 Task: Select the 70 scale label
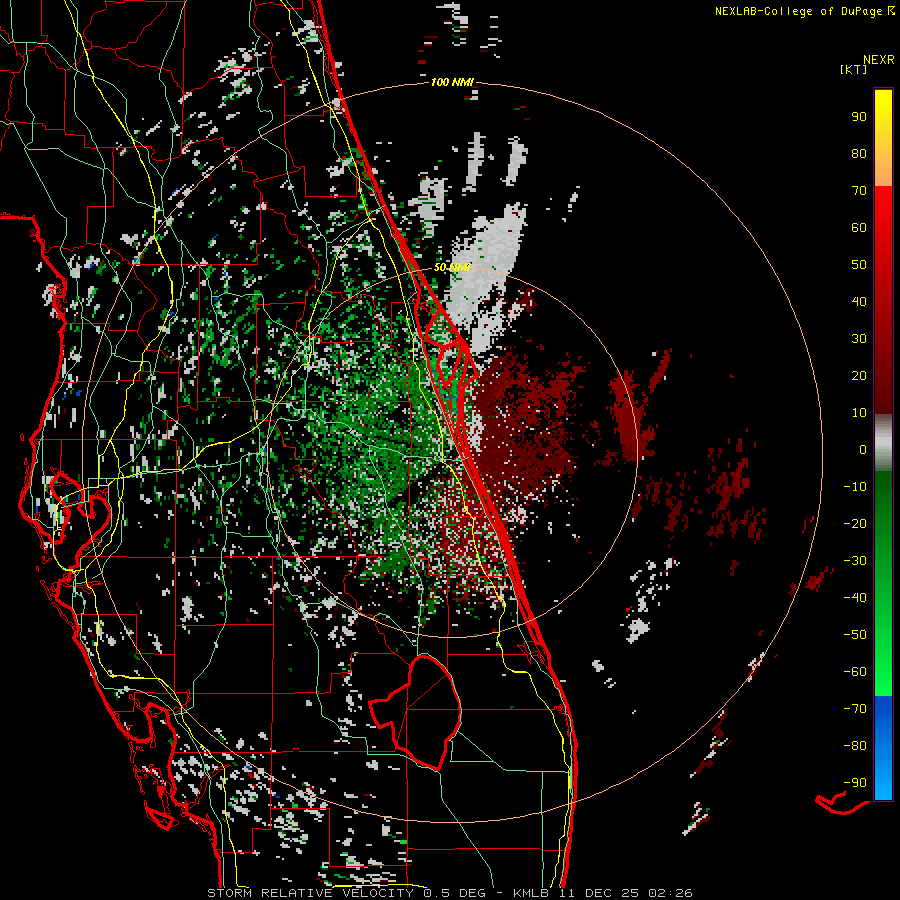pos(859,191)
